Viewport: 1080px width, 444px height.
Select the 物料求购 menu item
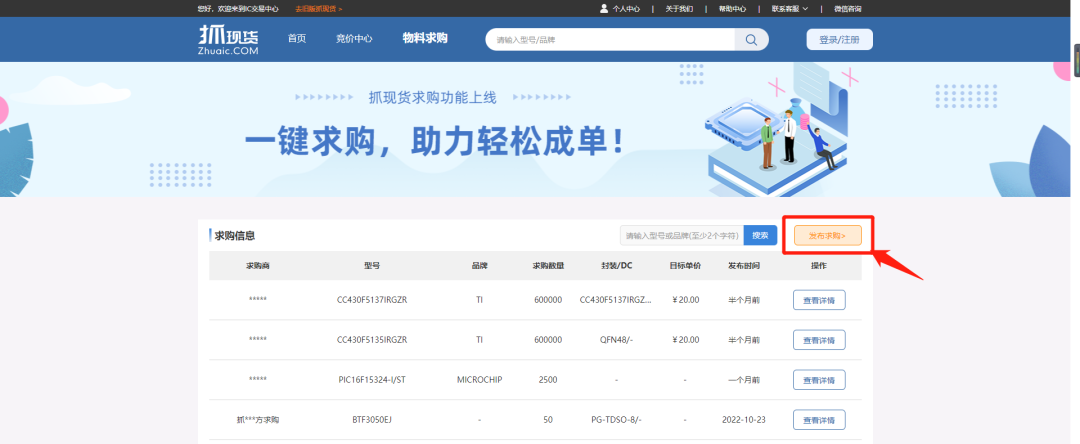(425, 38)
